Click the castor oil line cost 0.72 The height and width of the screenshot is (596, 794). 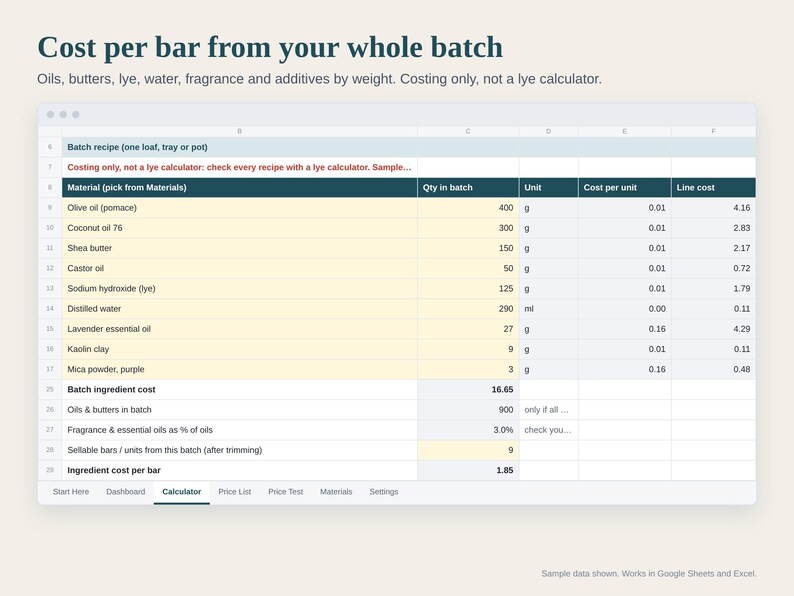coord(713,268)
